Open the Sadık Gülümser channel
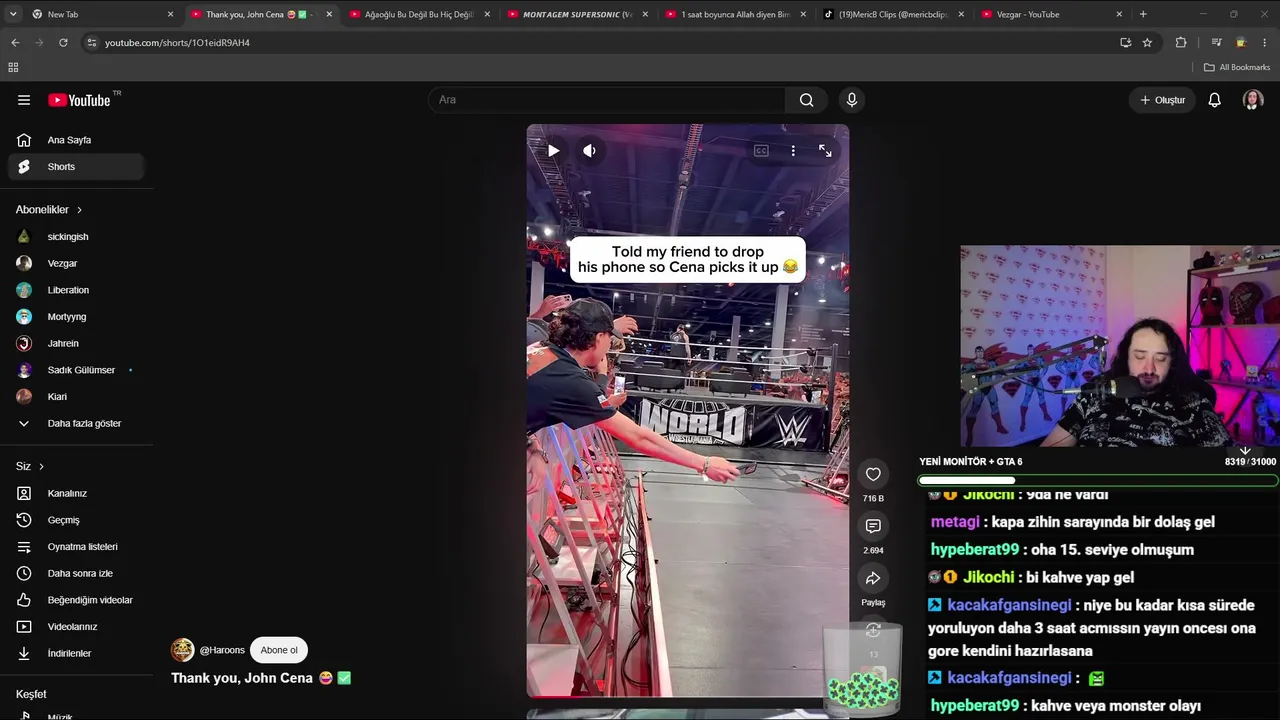This screenshot has width=1280, height=720. [75, 370]
